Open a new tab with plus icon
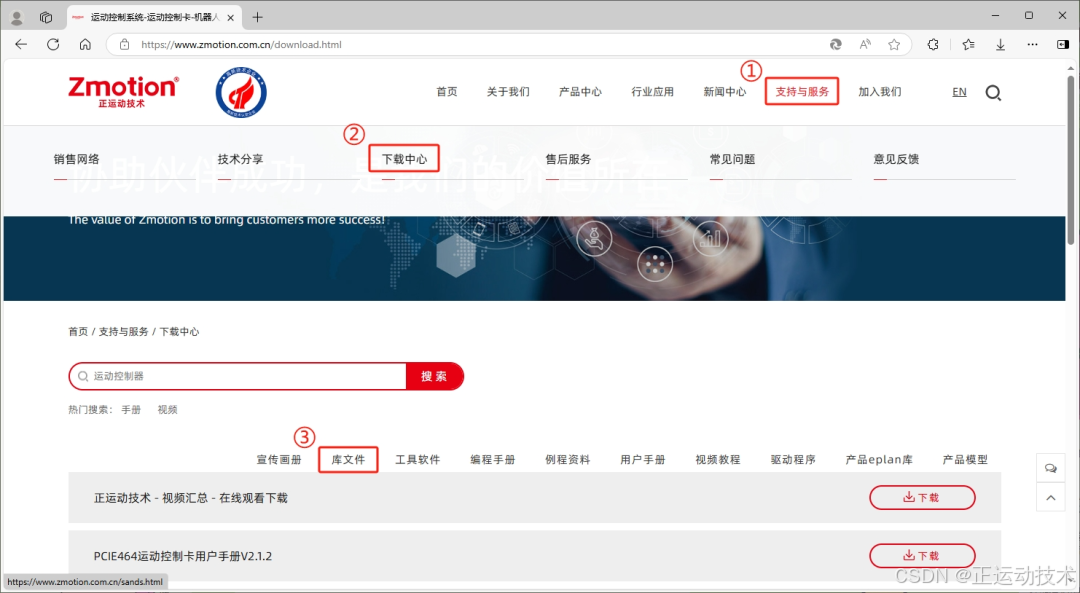Viewport: 1080px width, 593px height. 258,17
